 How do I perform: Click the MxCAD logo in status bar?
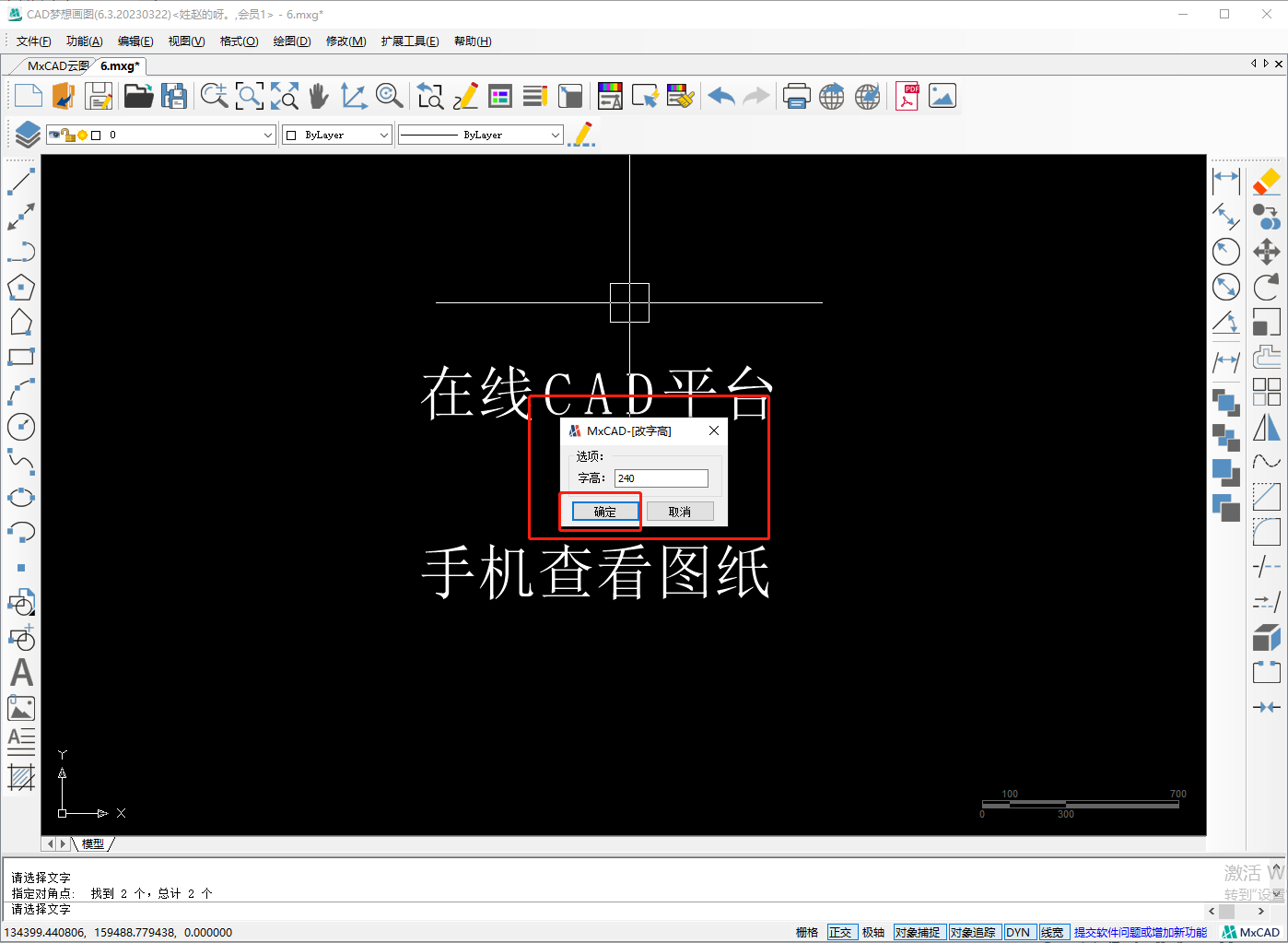[1251, 932]
